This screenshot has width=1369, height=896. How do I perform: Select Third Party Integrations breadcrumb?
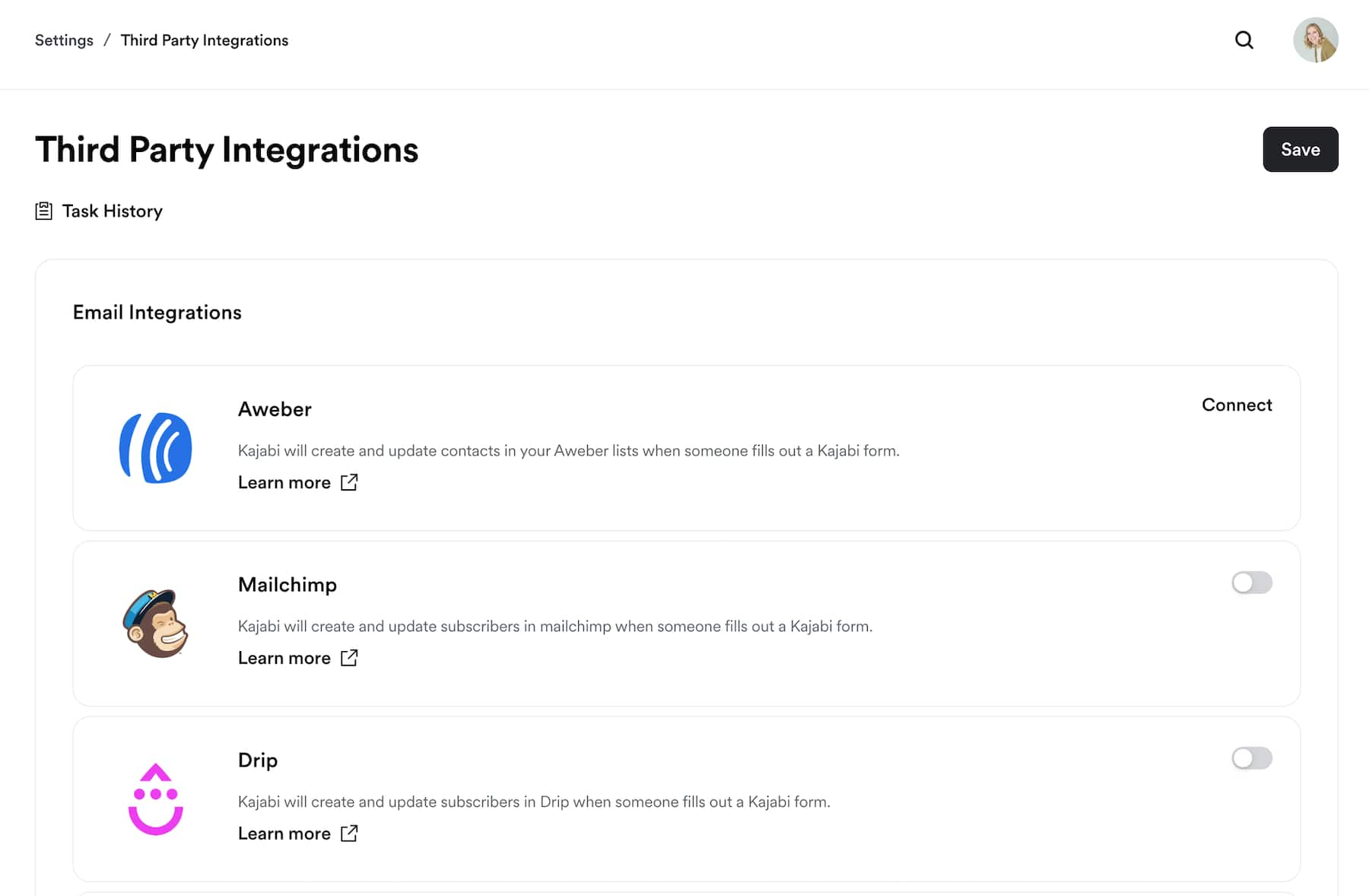tap(205, 40)
